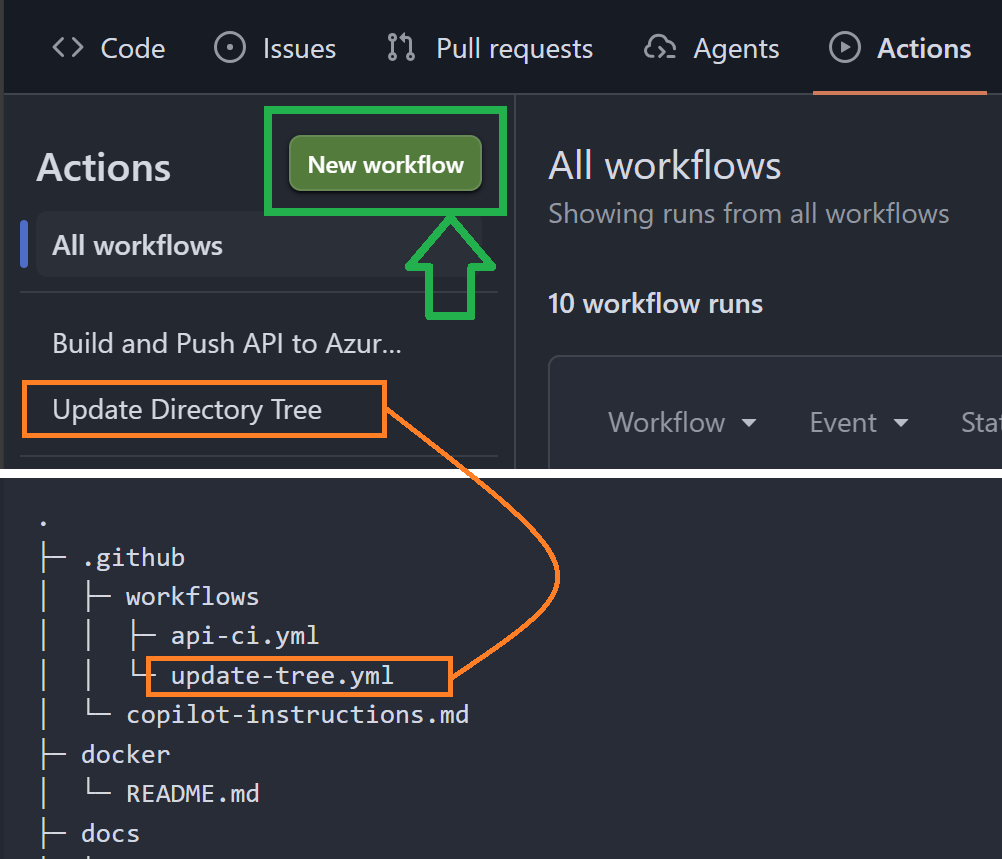Image resolution: width=1002 pixels, height=859 pixels.
Task: Open Build and Push API to Azur... workflow
Action: coord(227,344)
